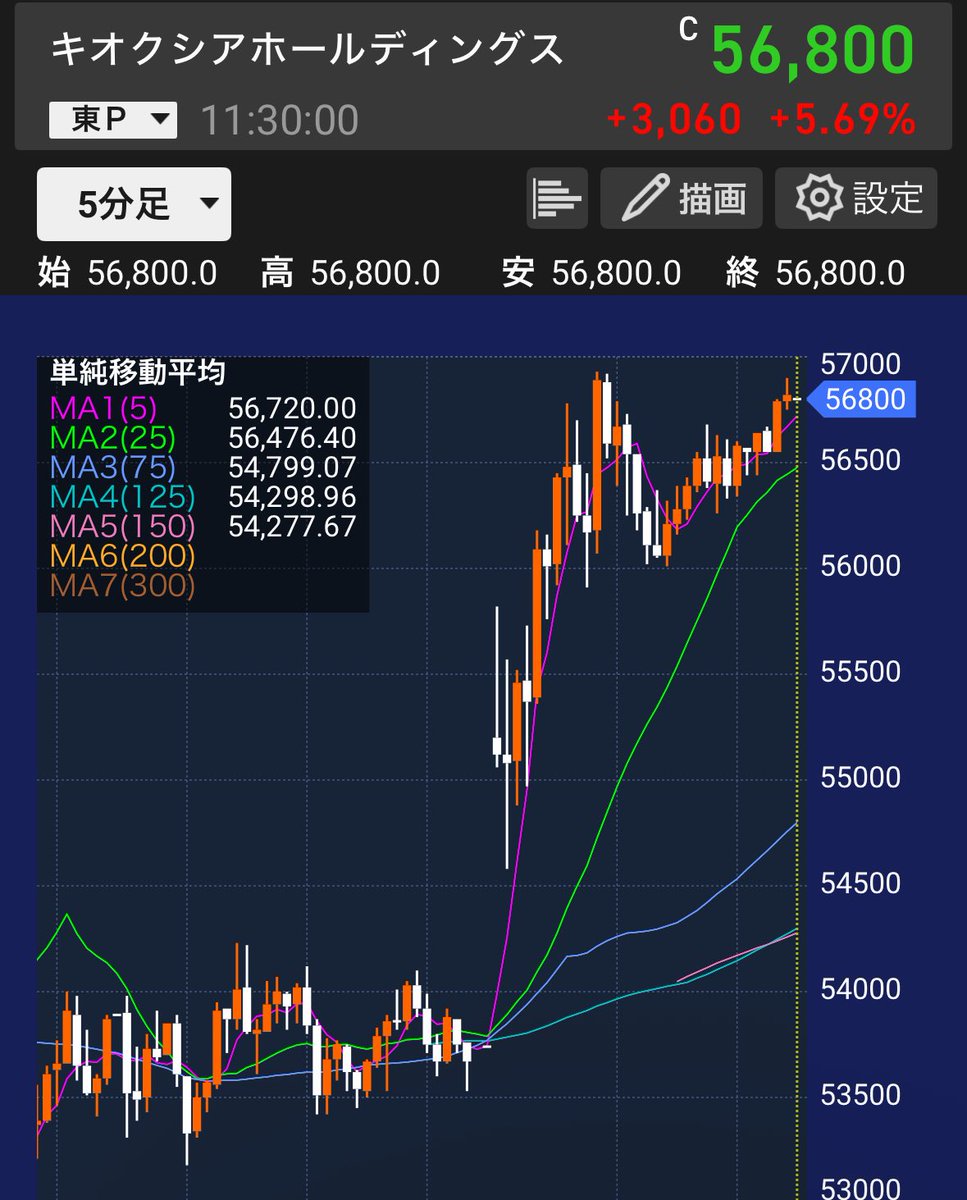Open the 東P market selector dropdown
This screenshot has width=967, height=1200.
tap(113, 121)
